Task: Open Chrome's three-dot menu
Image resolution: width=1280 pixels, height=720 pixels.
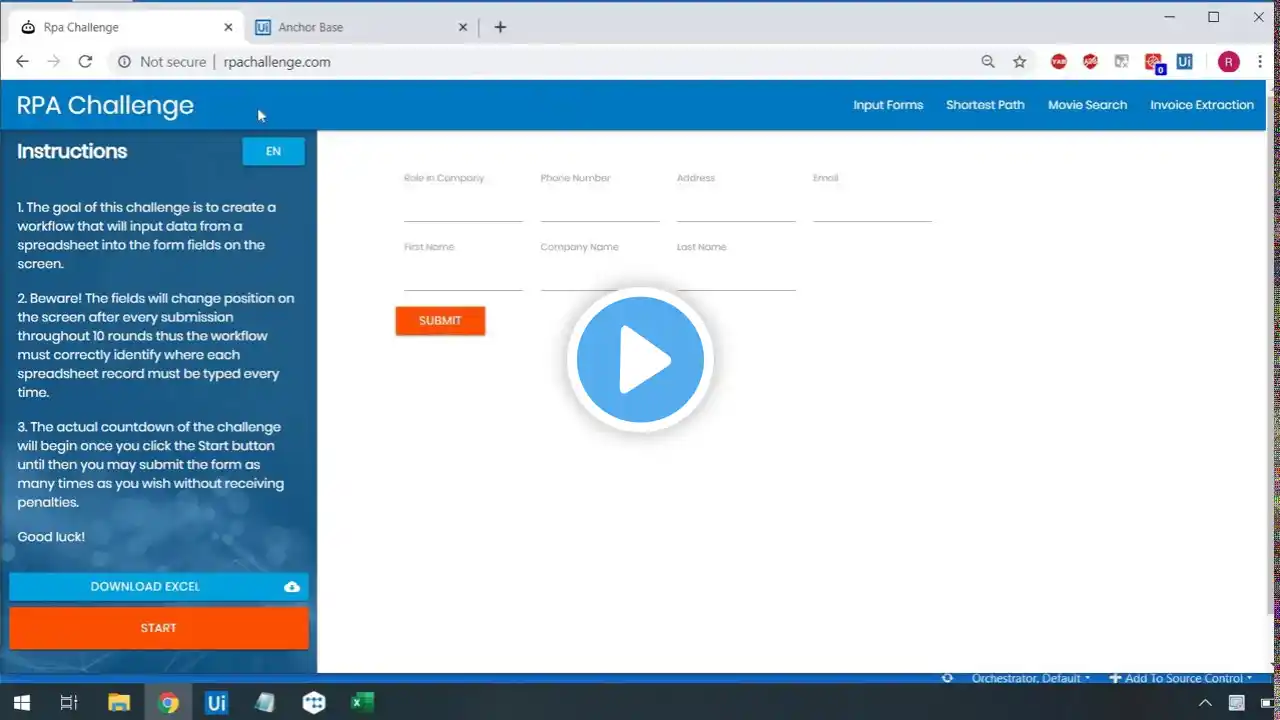Action: point(1260,62)
